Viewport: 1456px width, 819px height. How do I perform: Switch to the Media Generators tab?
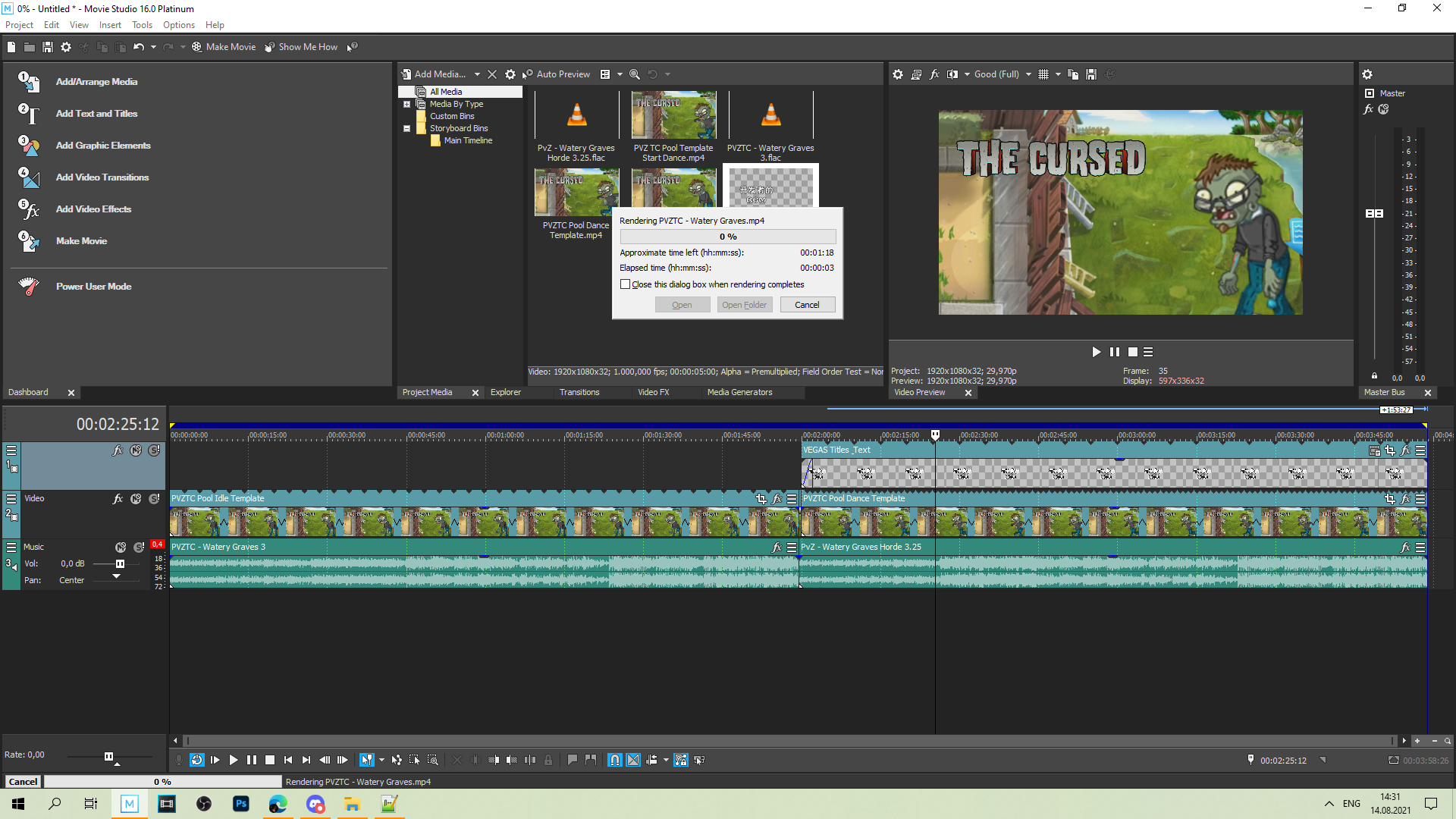pyautogui.click(x=739, y=392)
